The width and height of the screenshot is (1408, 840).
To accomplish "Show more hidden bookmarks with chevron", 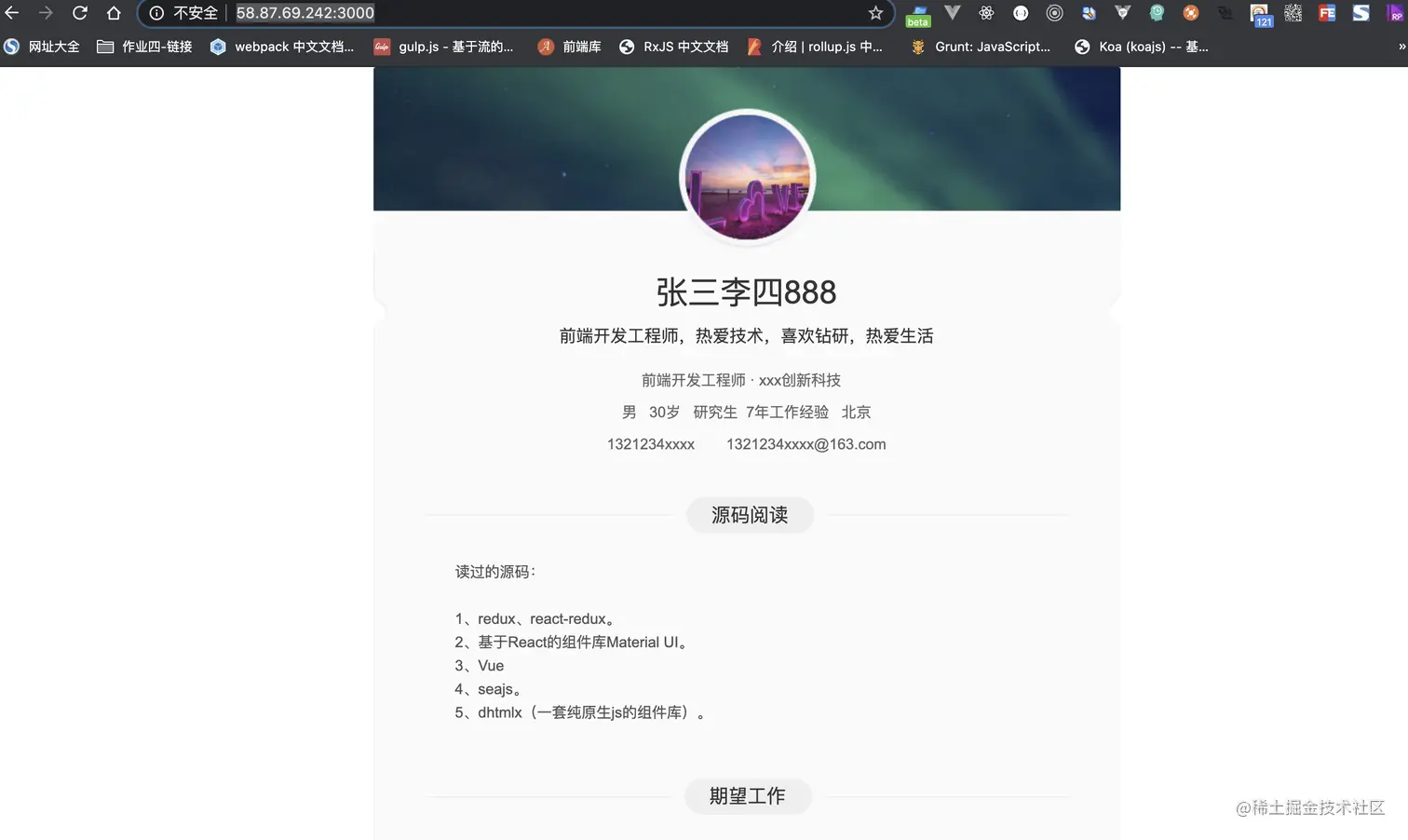I will point(1401,47).
